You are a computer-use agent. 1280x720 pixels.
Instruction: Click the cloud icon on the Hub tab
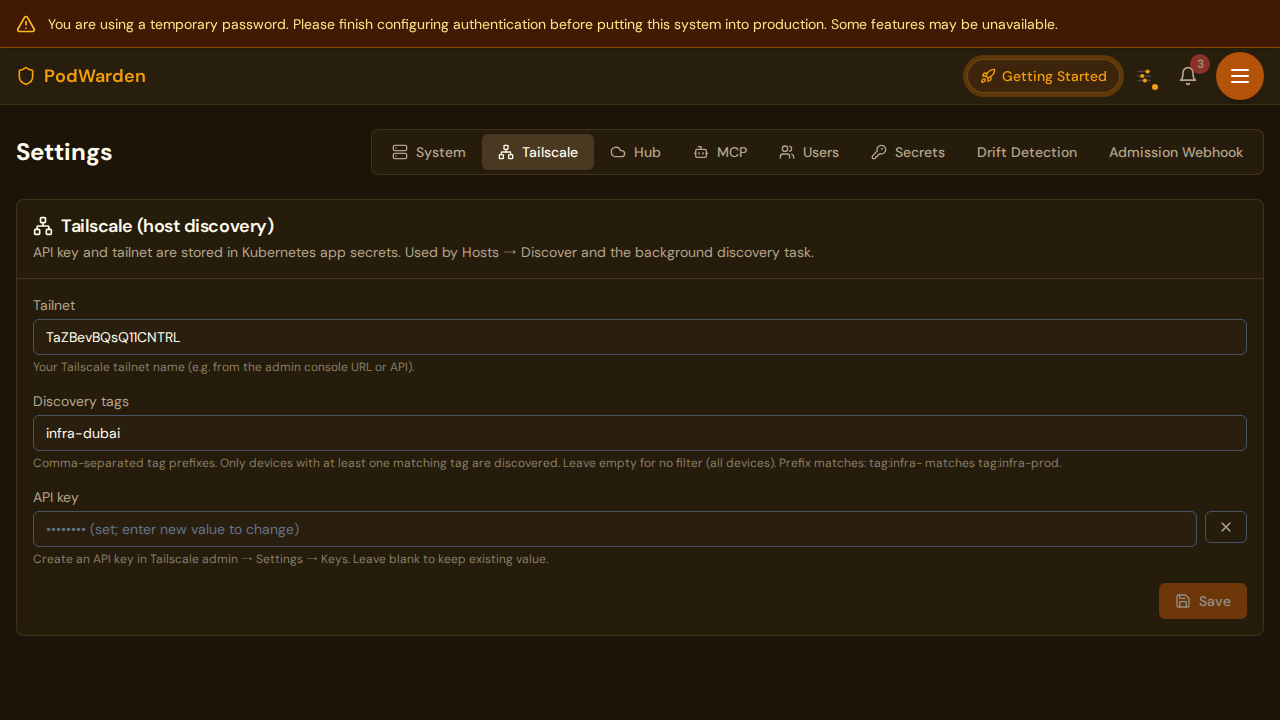(617, 151)
